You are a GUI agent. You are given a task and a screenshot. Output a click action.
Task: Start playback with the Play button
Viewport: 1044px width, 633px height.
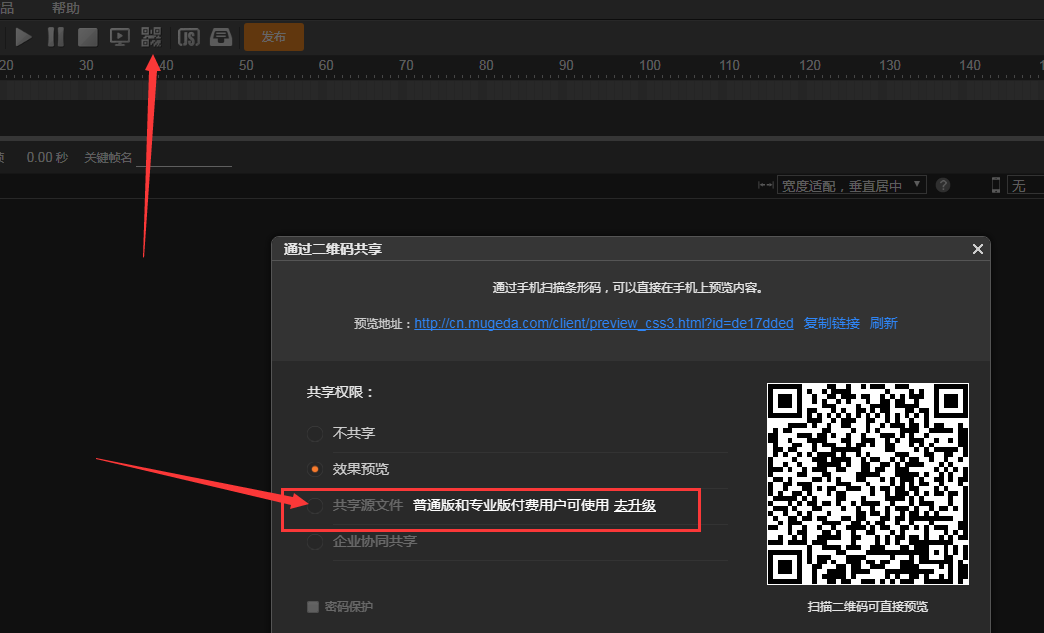(23, 37)
